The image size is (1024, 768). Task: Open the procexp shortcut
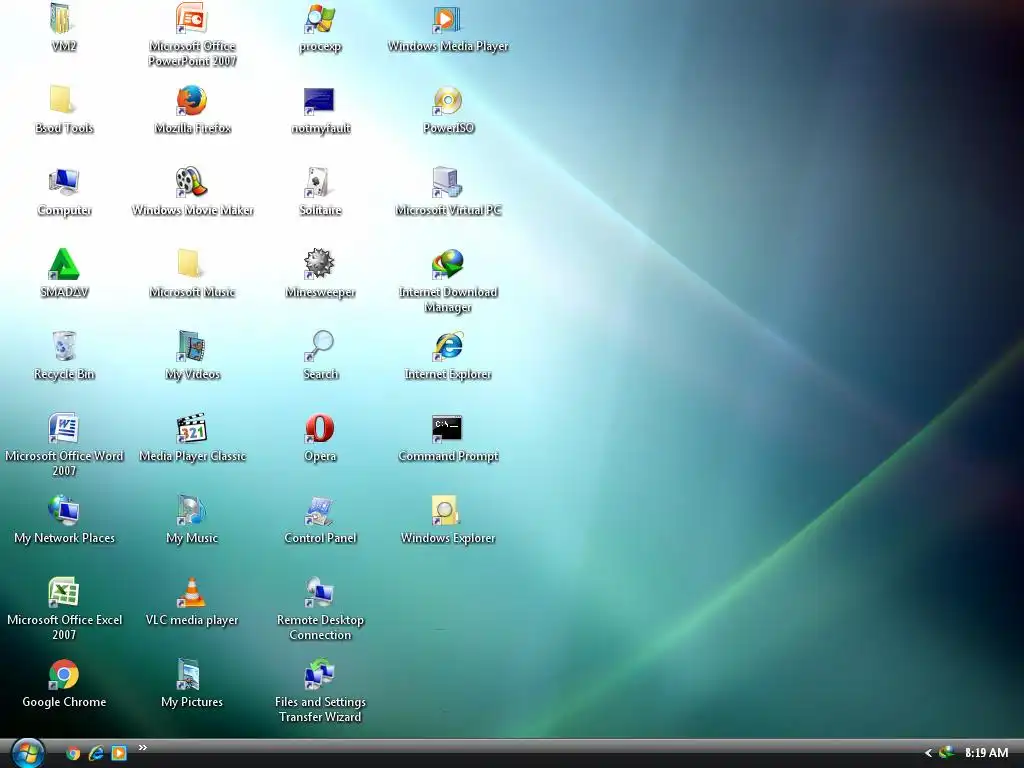[320, 18]
